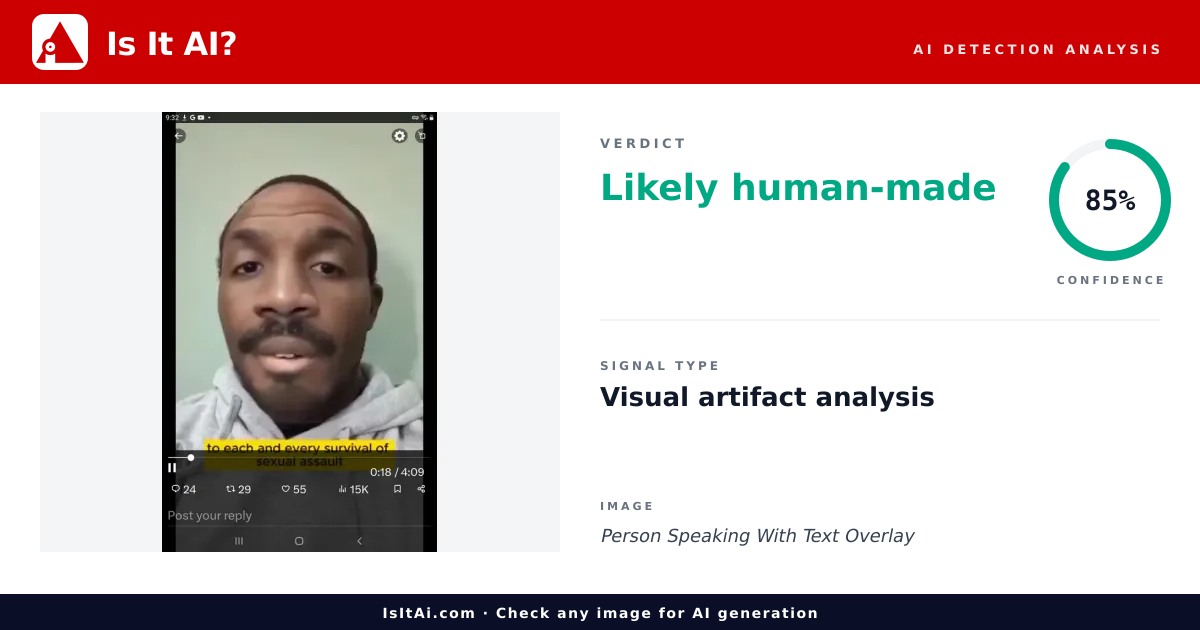Click the Likely human-made verdict text

[x=798, y=187]
